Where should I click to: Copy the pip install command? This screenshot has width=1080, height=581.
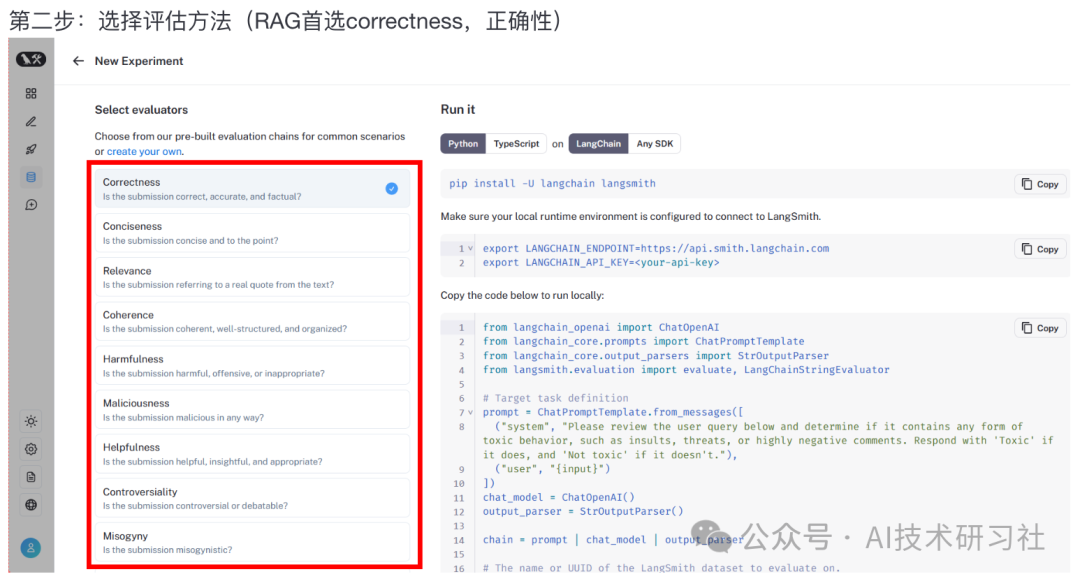[x=1039, y=184]
